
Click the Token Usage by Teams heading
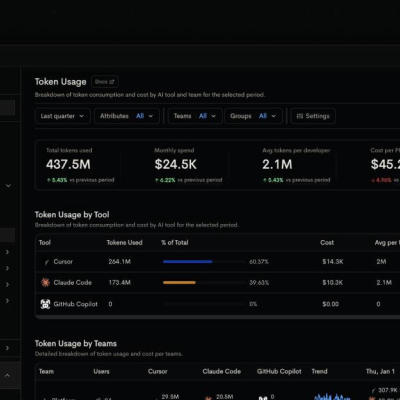click(x=76, y=344)
